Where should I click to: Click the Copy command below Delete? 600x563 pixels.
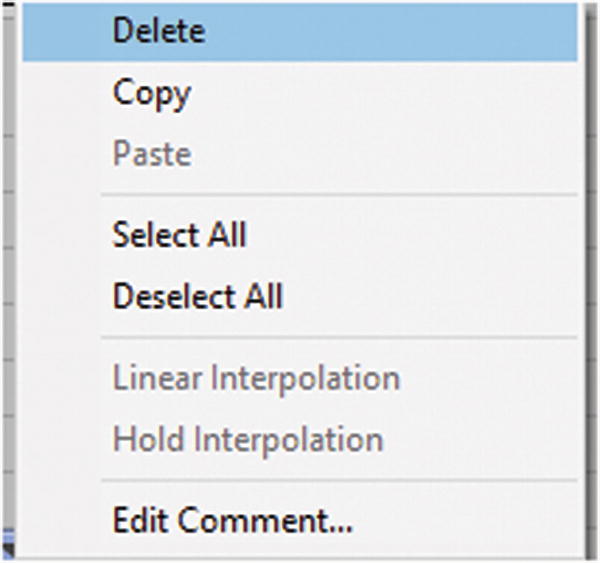(151, 93)
